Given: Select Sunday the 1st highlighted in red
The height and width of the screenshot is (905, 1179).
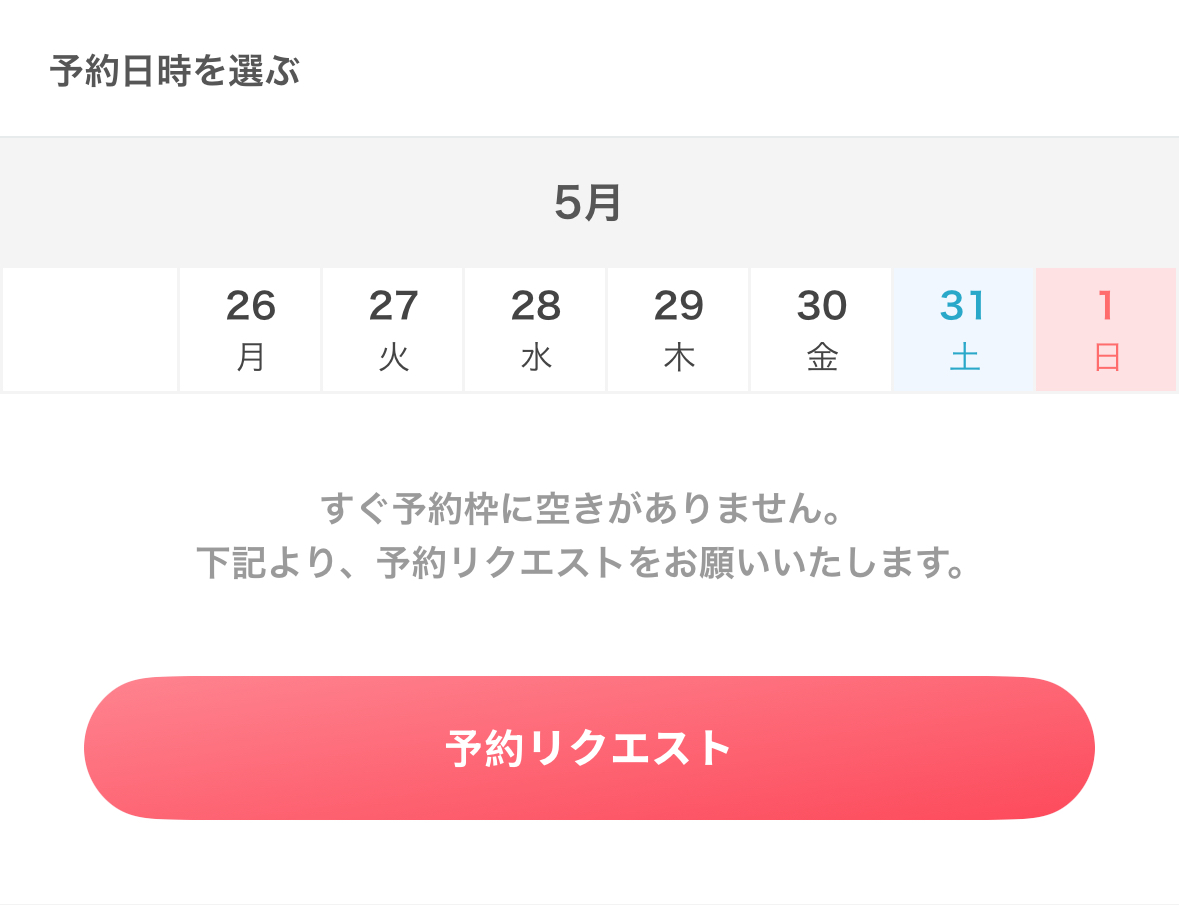Looking at the screenshot, I should (x=1105, y=328).
